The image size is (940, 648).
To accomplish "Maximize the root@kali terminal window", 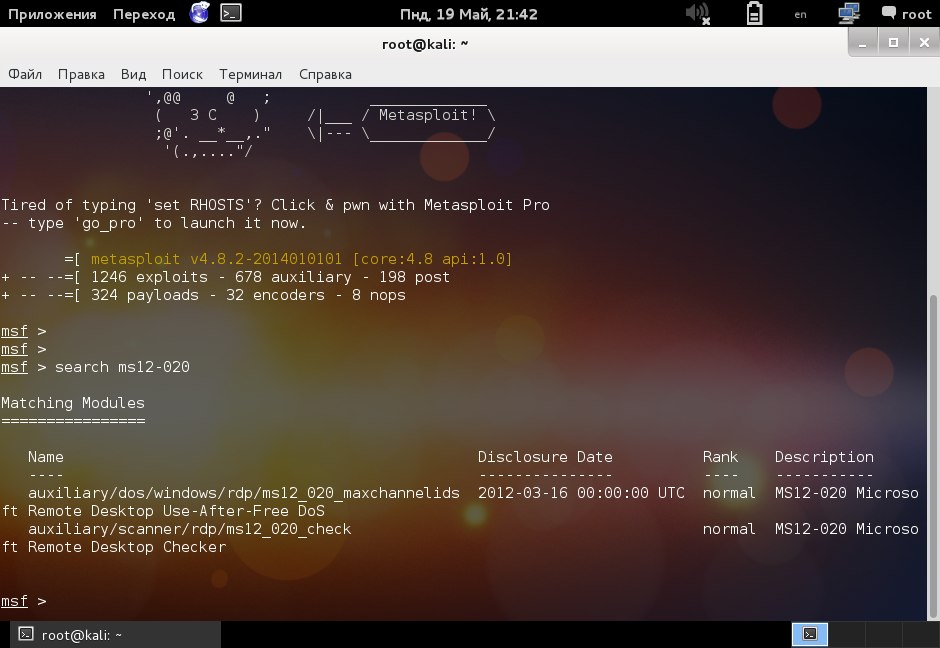I will [x=893, y=43].
